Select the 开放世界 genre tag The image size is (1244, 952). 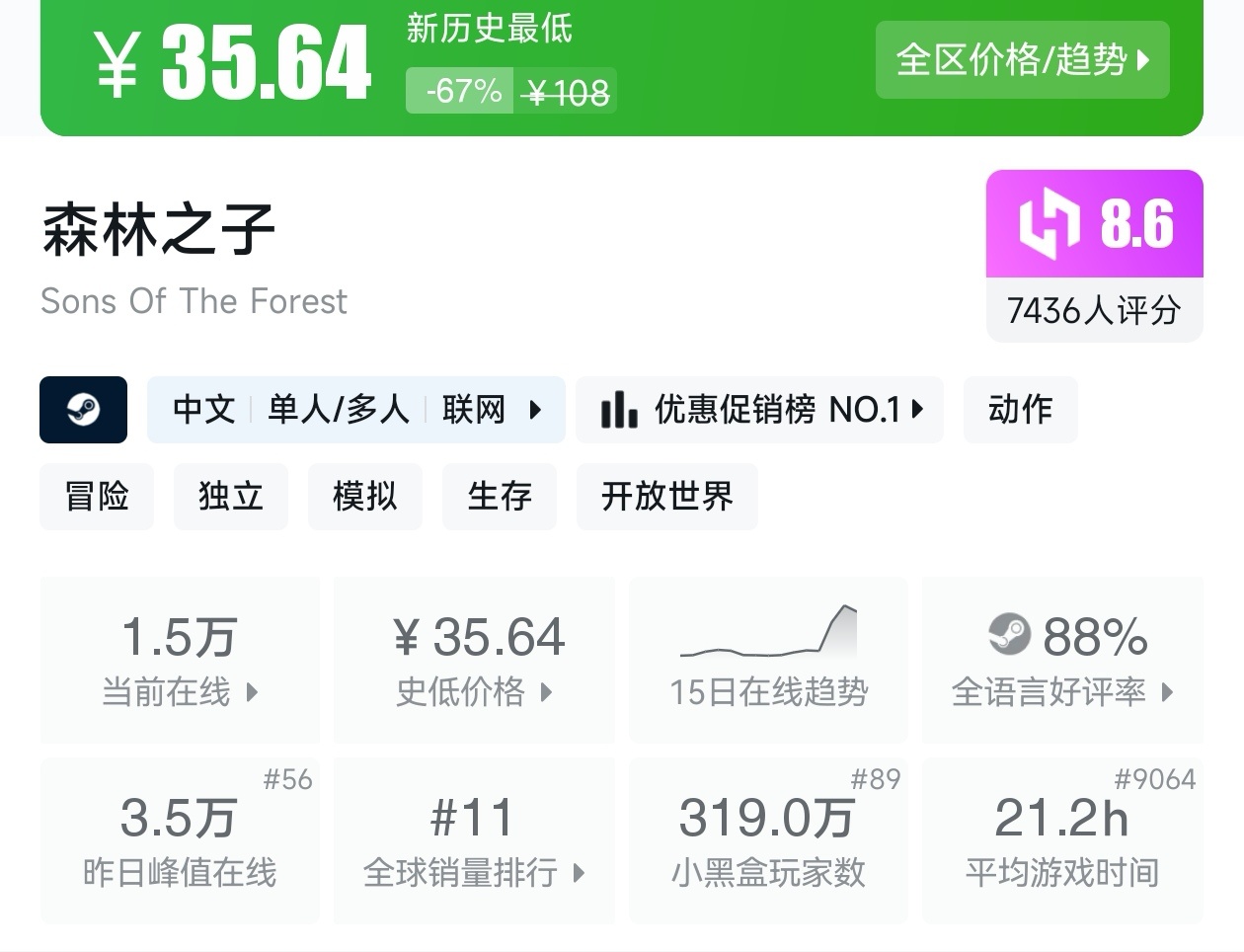[666, 496]
